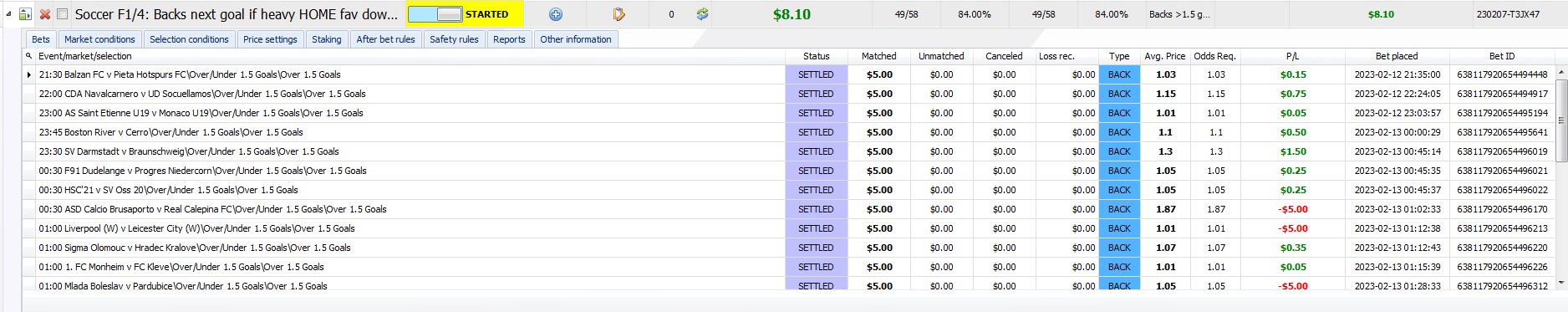The width and height of the screenshot is (1568, 312).
Task: Select the Balzan FC v Pieta Hotspurs FC row
Action: pyautogui.click(x=789, y=74)
